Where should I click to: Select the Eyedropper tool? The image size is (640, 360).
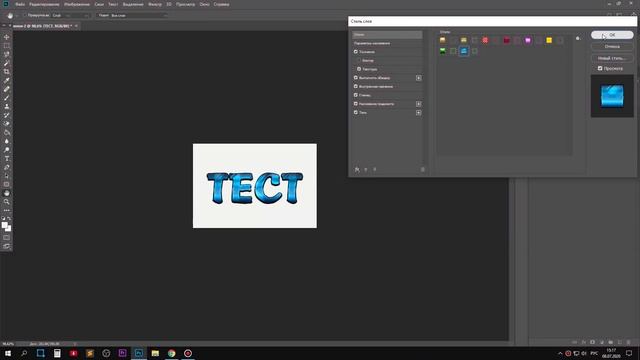point(7,80)
